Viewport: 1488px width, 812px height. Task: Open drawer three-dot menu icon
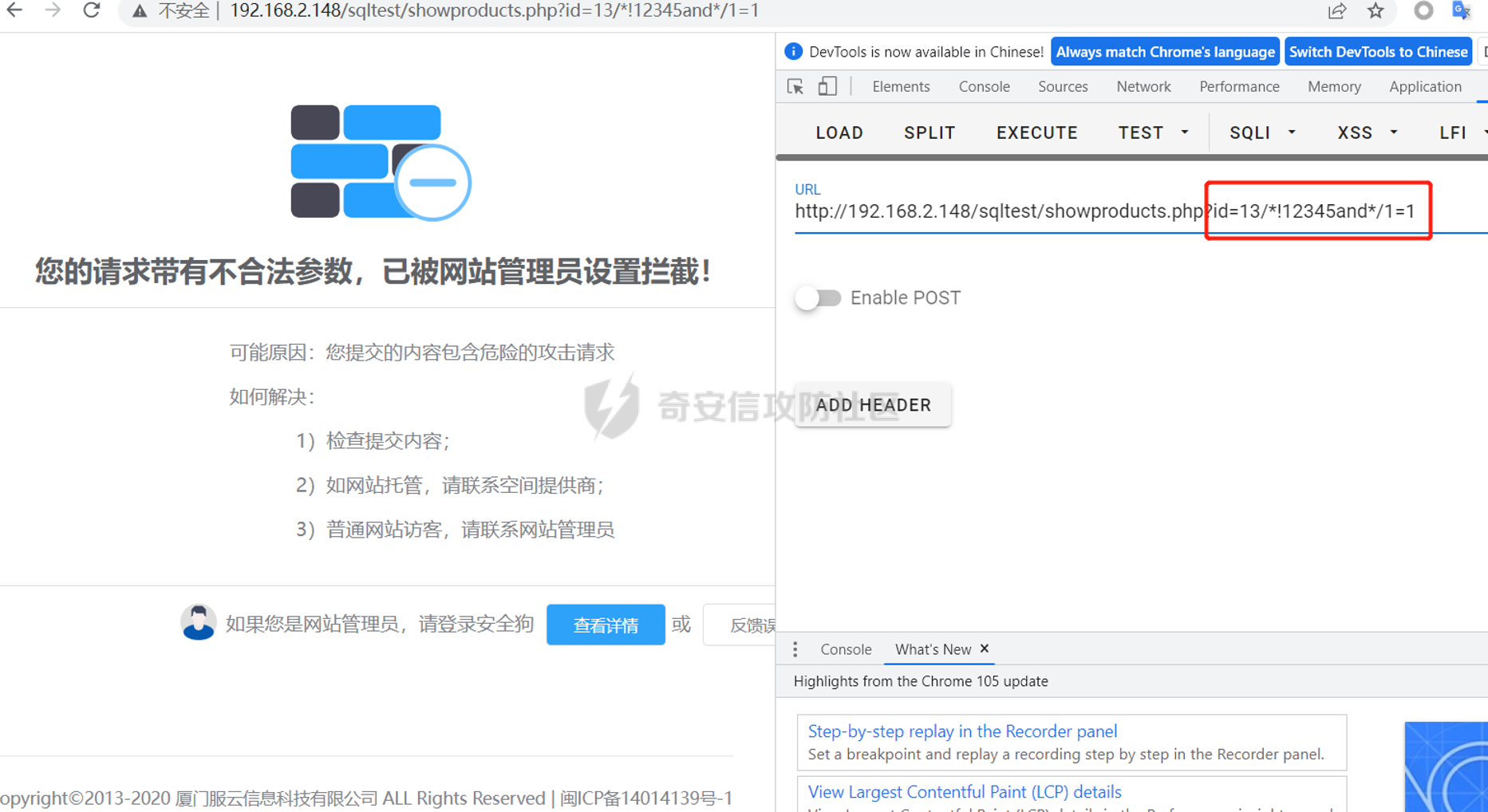(x=795, y=649)
